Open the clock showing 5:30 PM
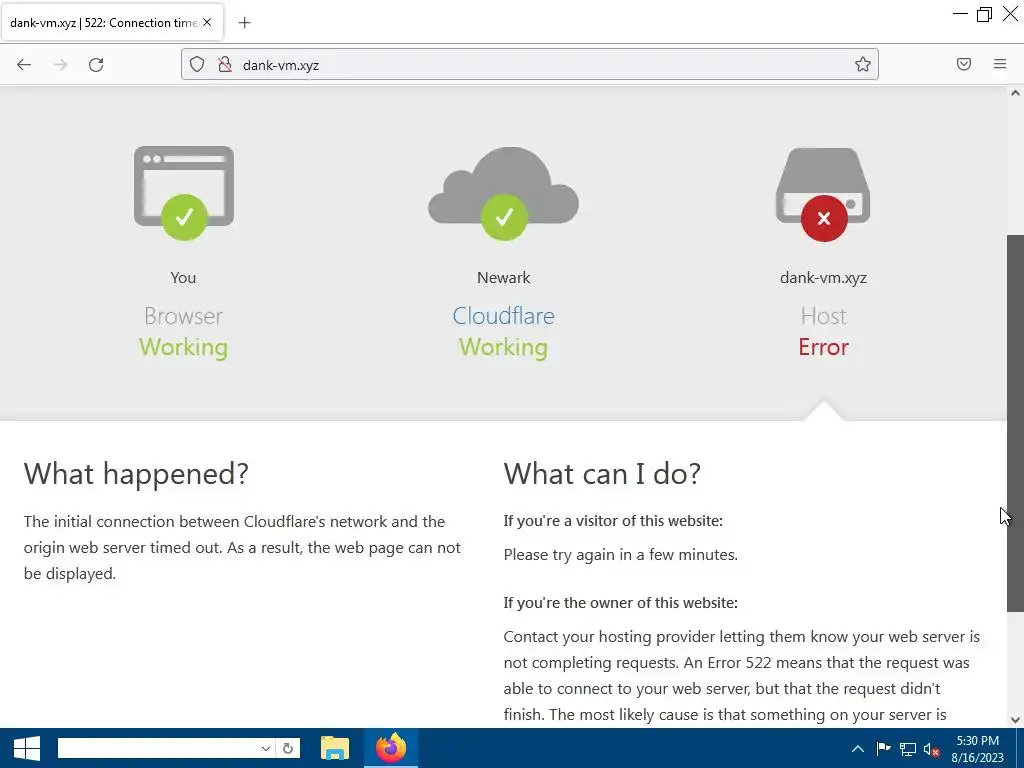Image resolution: width=1024 pixels, height=768 pixels. click(x=978, y=749)
